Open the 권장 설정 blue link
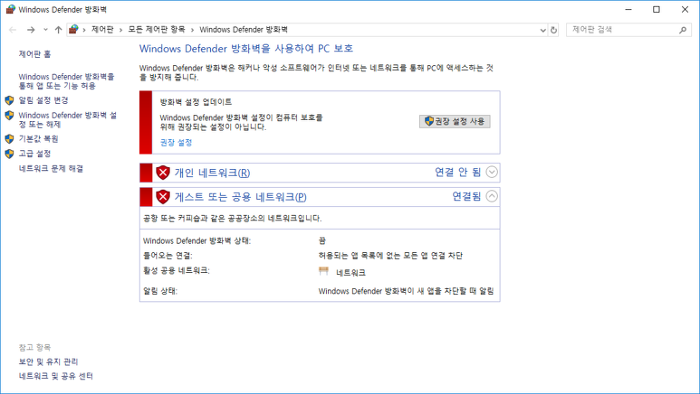Image resolution: width=700 pixels, height=394 pixels. coord(176,142)
